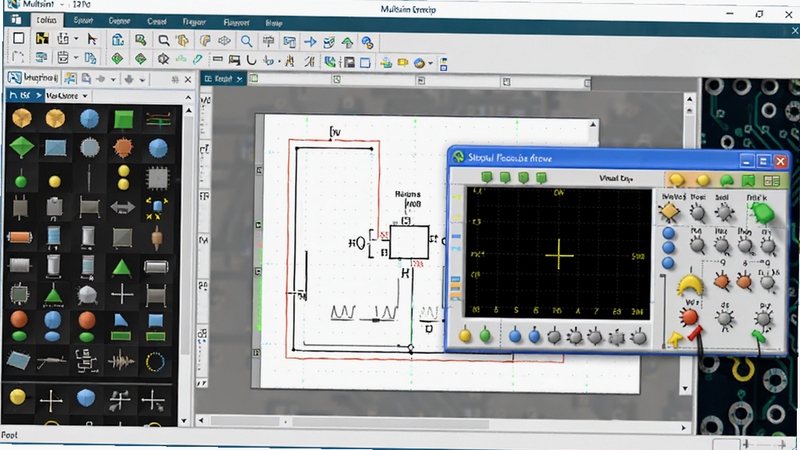Open the second ribbon tab next to active one
The width and height of the screenshot is (800, 450).
(83, 21)
